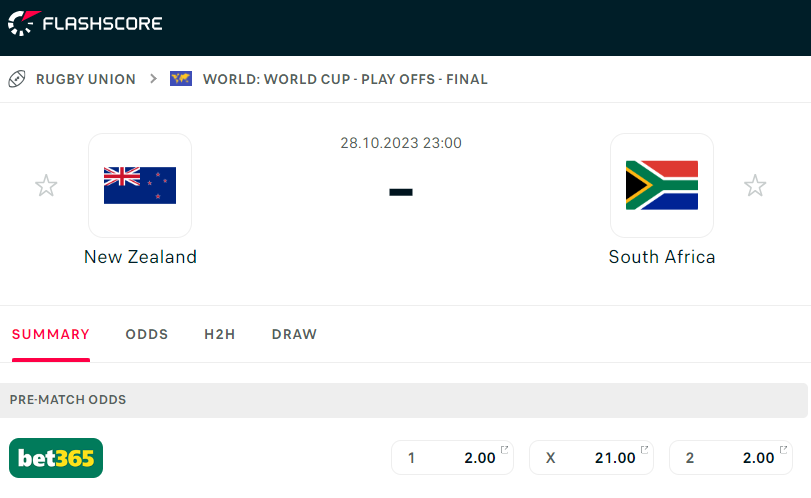The width and height of the screenshot is (811, 498).
Task: Click home win odds 2.00 for New Zealand
Action: [x=452, y=458]
